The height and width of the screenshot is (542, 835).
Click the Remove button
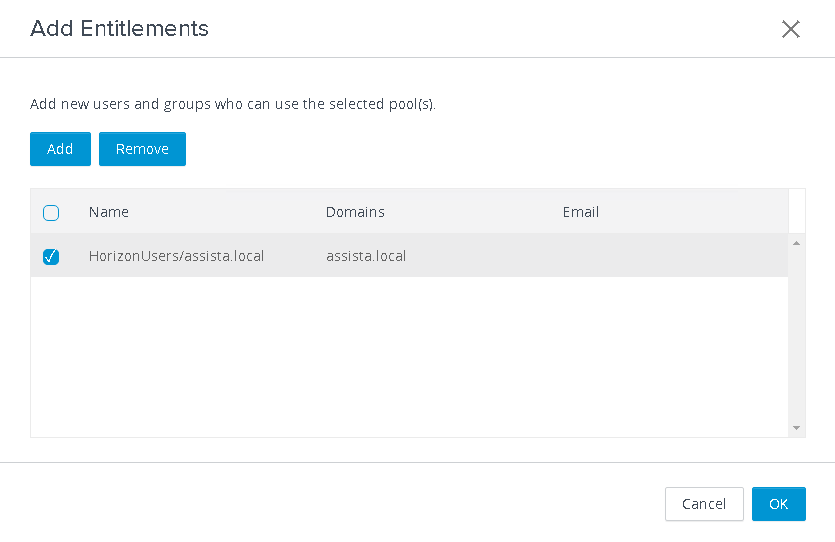click(x=142, y=149)
